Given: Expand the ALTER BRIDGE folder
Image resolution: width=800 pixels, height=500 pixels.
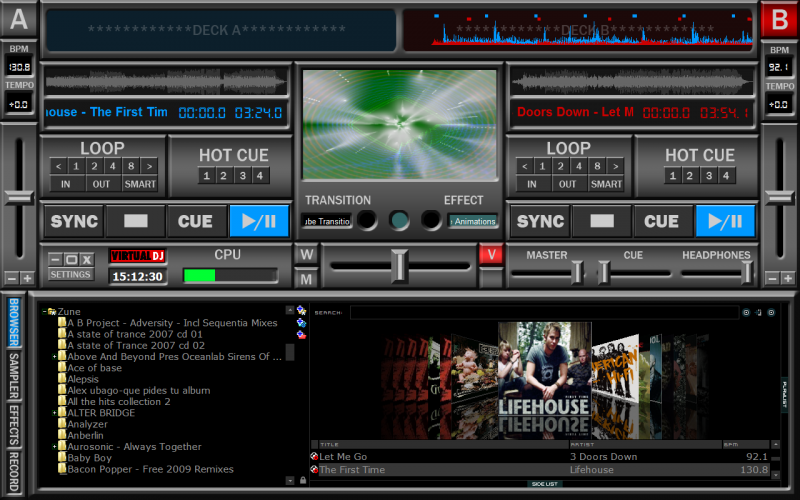Looking at the screenshot, I should 54,413.
